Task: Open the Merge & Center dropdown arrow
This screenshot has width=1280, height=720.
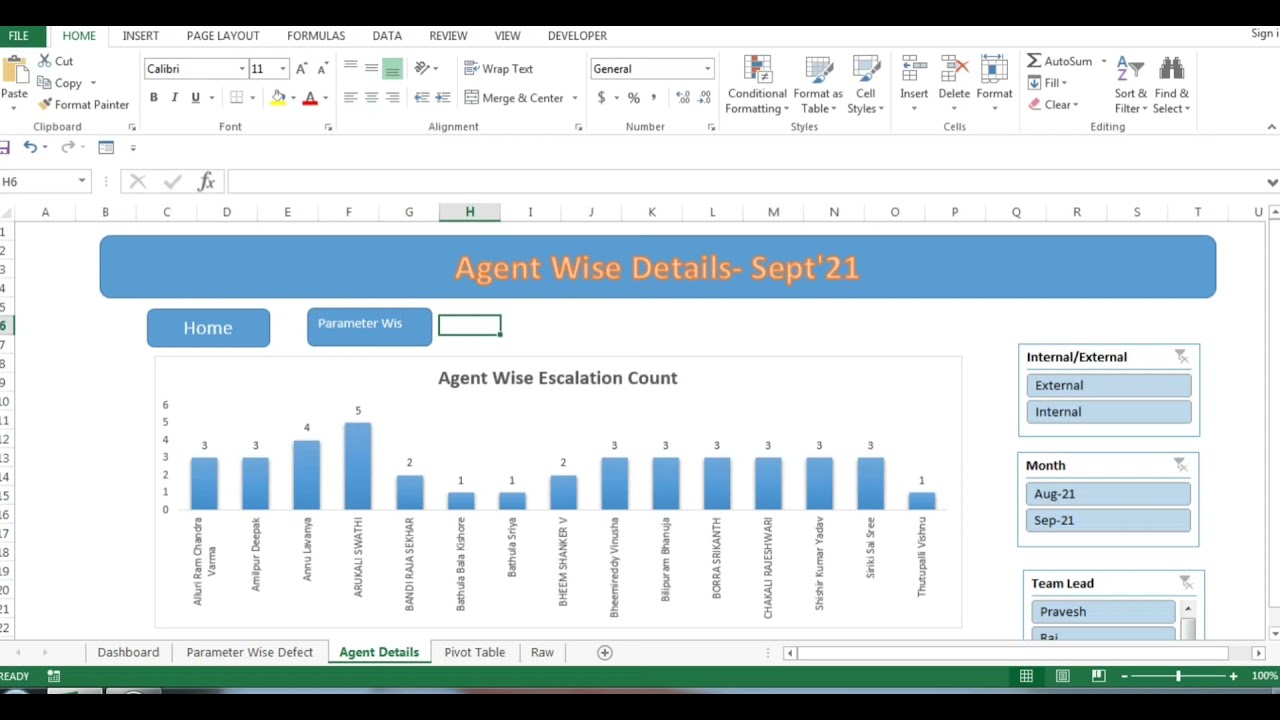Action: click(x=575, y=98)
